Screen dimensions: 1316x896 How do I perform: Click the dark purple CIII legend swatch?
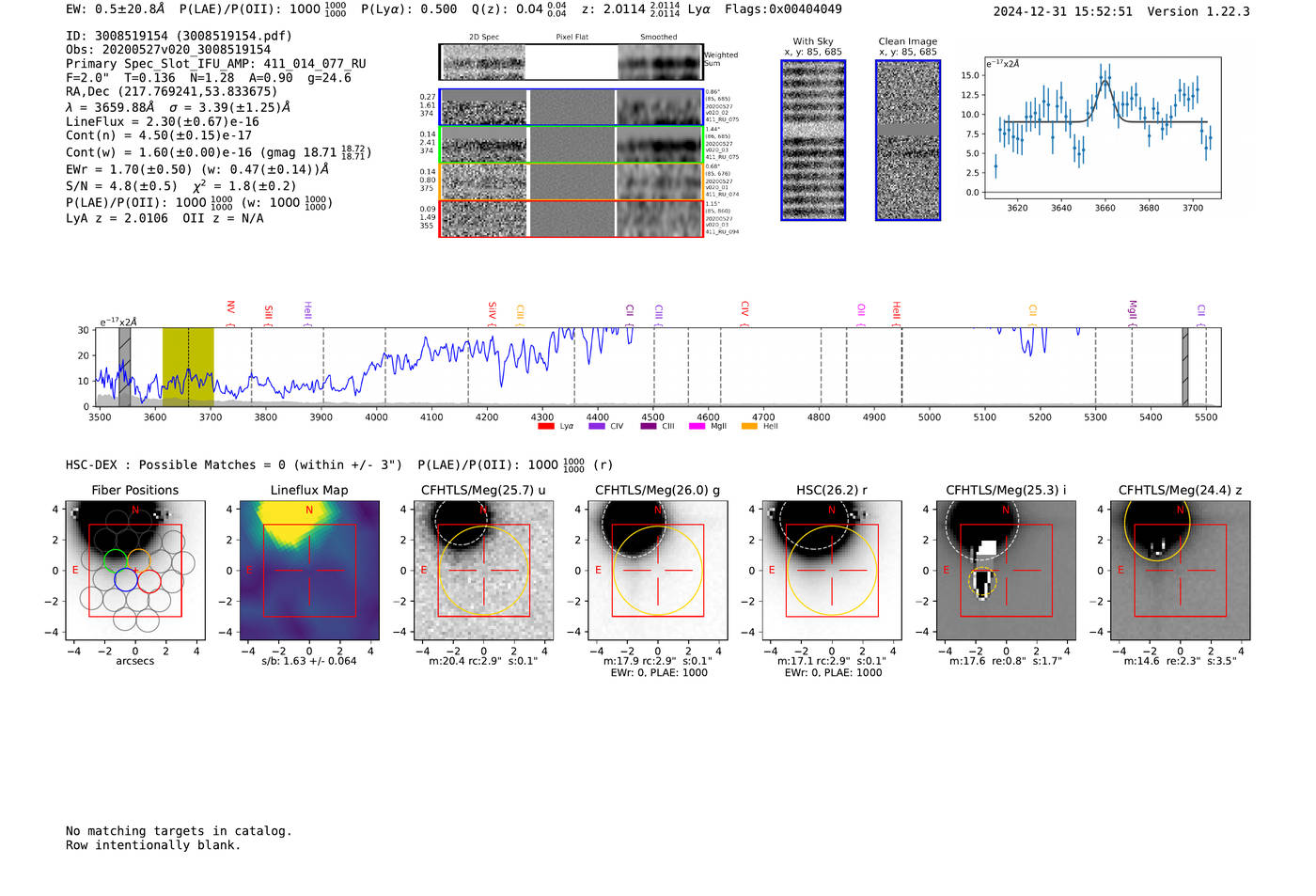[649, 427]
